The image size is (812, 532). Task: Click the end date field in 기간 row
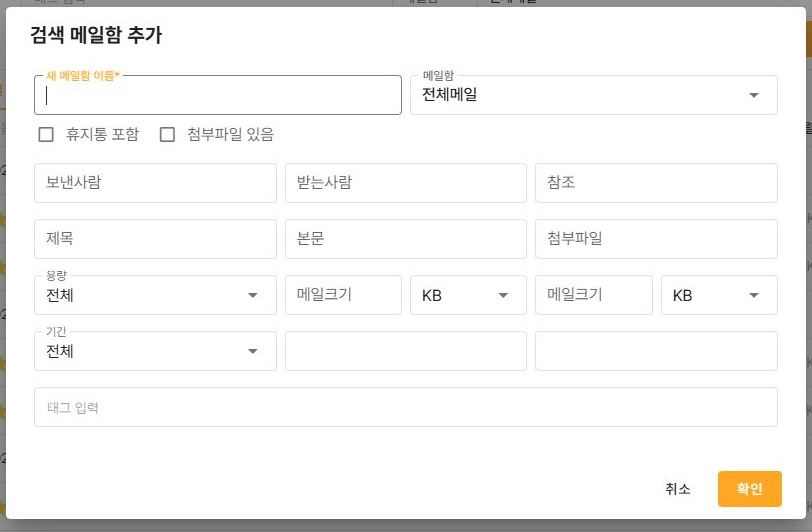[656, 351]
